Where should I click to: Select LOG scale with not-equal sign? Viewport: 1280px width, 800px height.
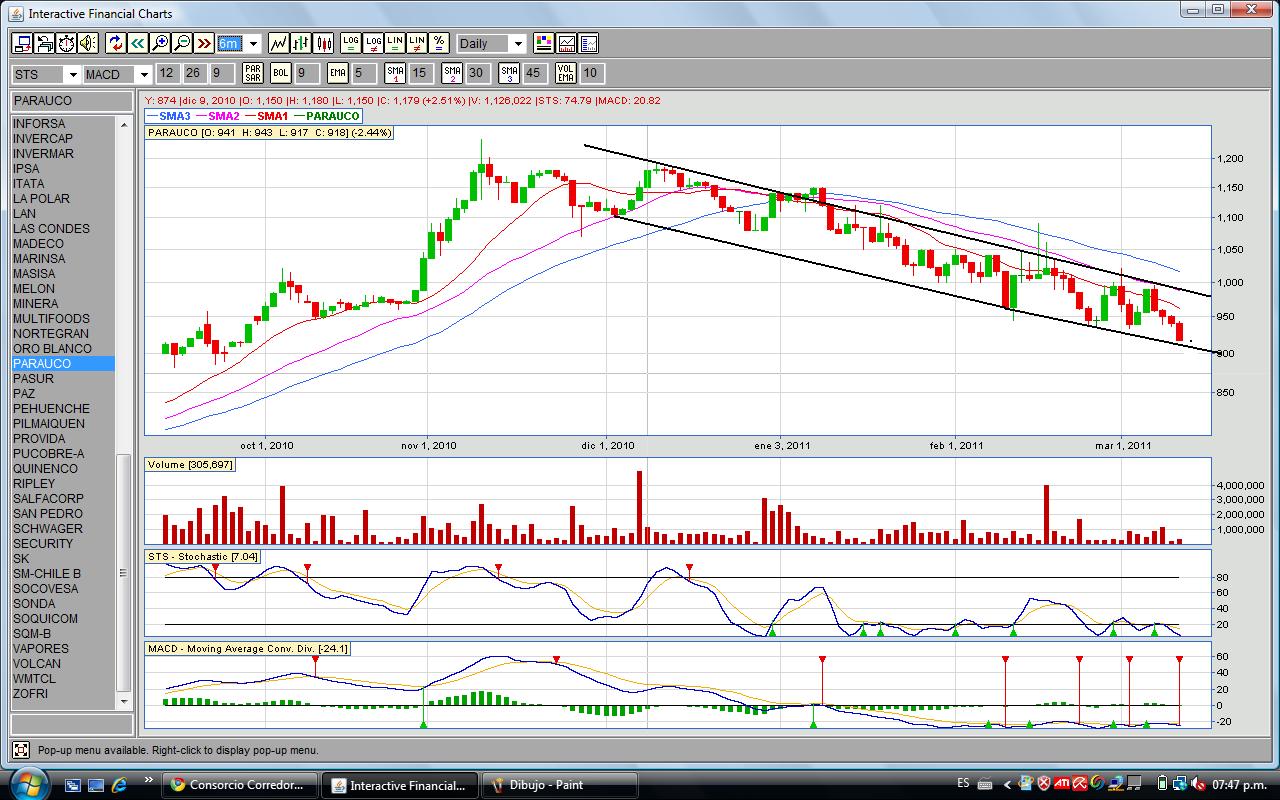coord(373,43)
